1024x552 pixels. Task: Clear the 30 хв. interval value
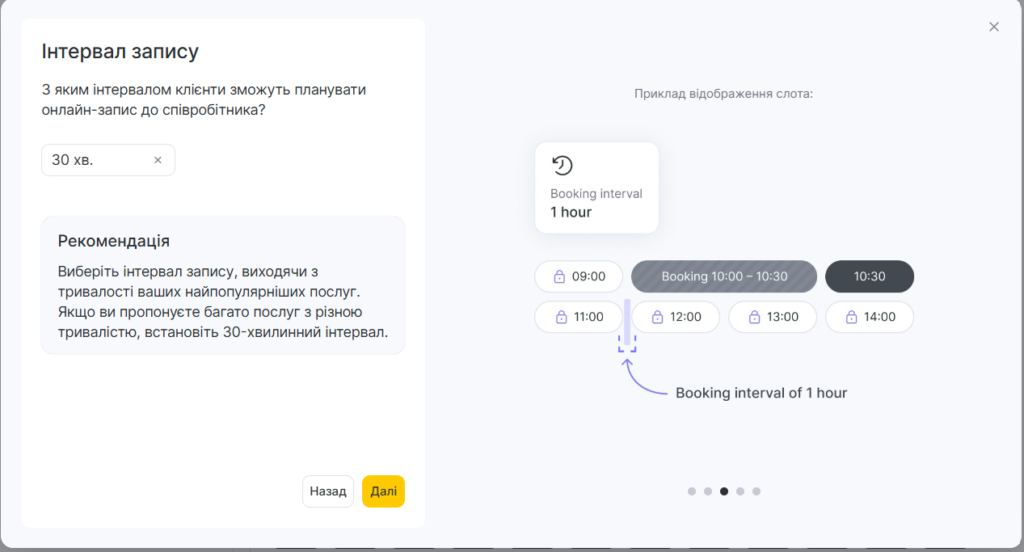pos(157,160)
